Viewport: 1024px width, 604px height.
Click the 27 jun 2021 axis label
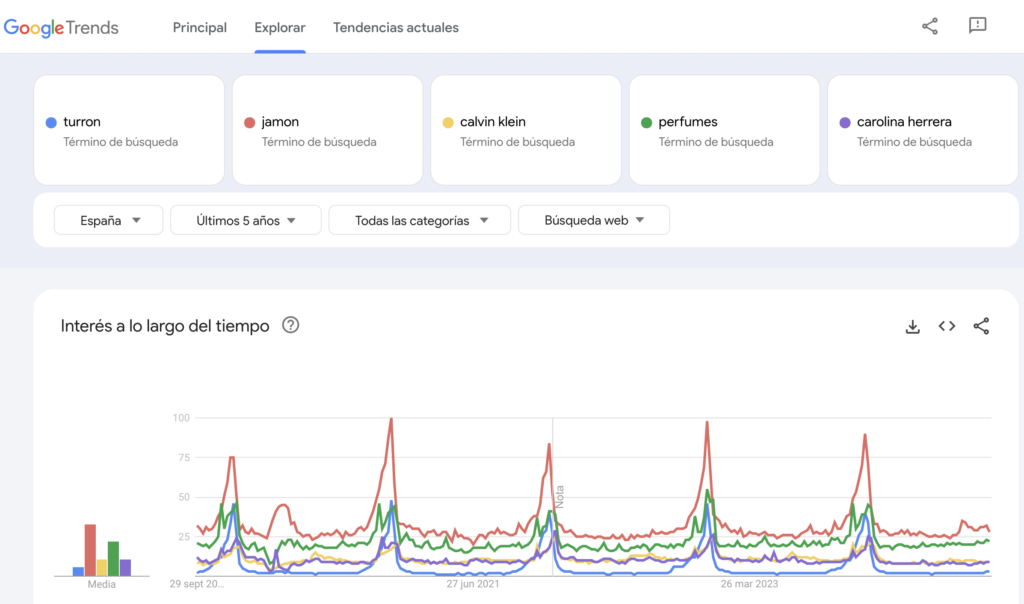(473, 584)
